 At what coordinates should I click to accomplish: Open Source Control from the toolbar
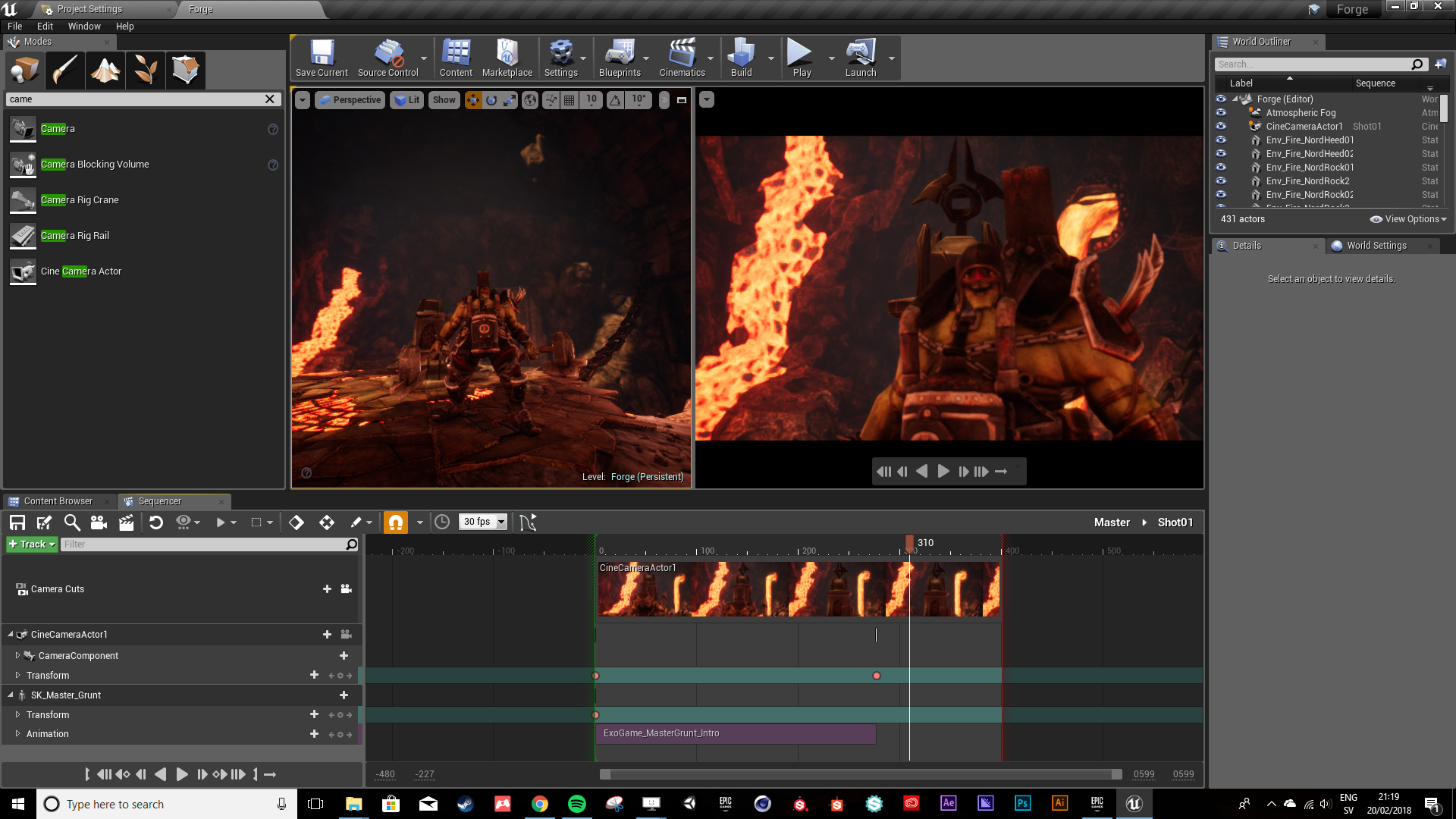[x=388, y=58]
